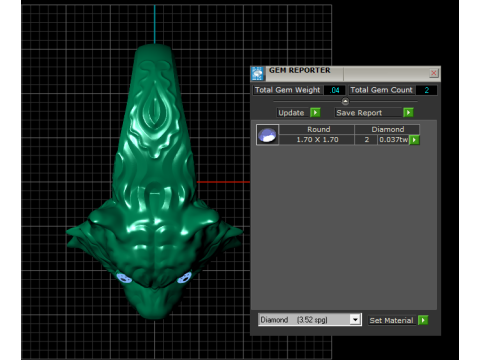Image resolution: width=480 pixels, height=360 pixels.
Task: Click the 0.037tw weight cell
Action: pos(393,140)
